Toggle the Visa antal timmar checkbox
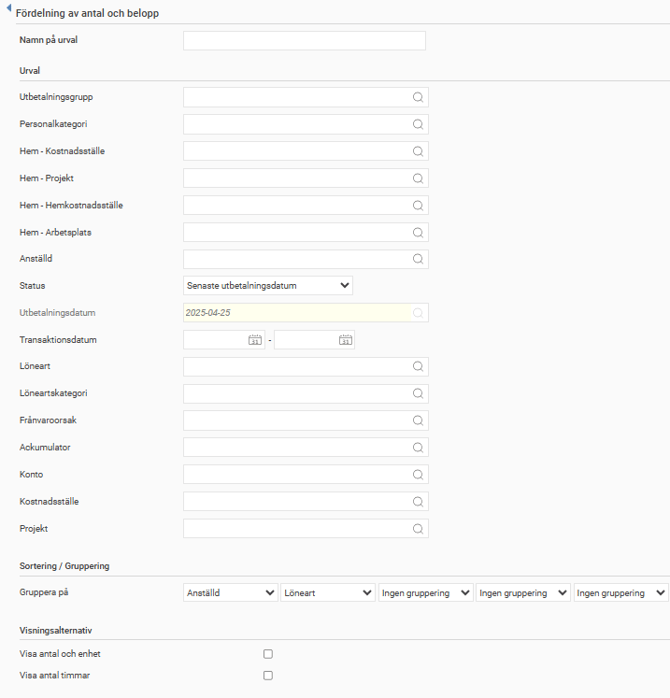The width and height of the screenshot is (670, 698). [x=268, y=676]
